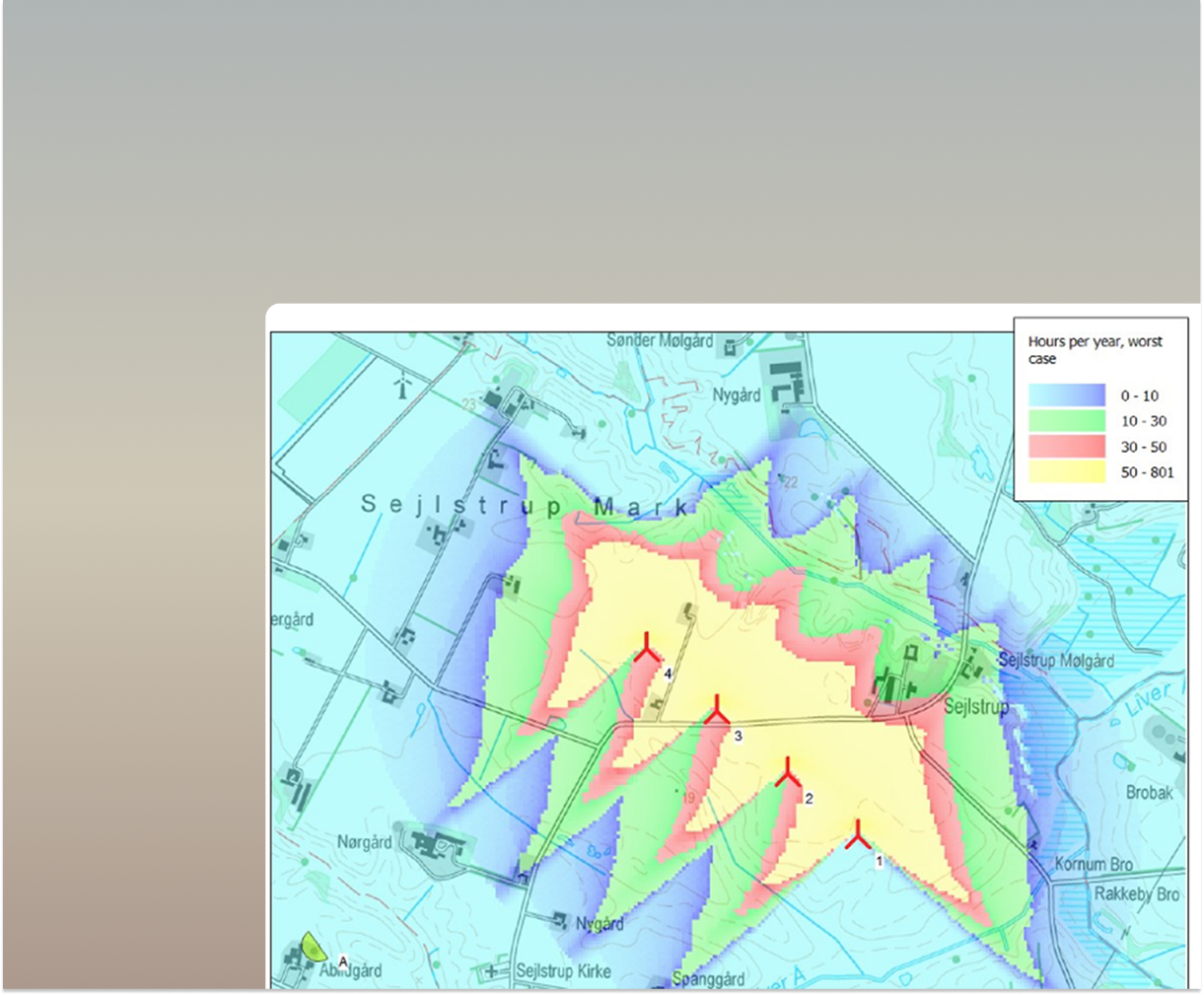The height and width of the screenshot is (995, 1204).
Task: Click the 'Rakkeby Bro' label
Action: (x=1136, y=894)
